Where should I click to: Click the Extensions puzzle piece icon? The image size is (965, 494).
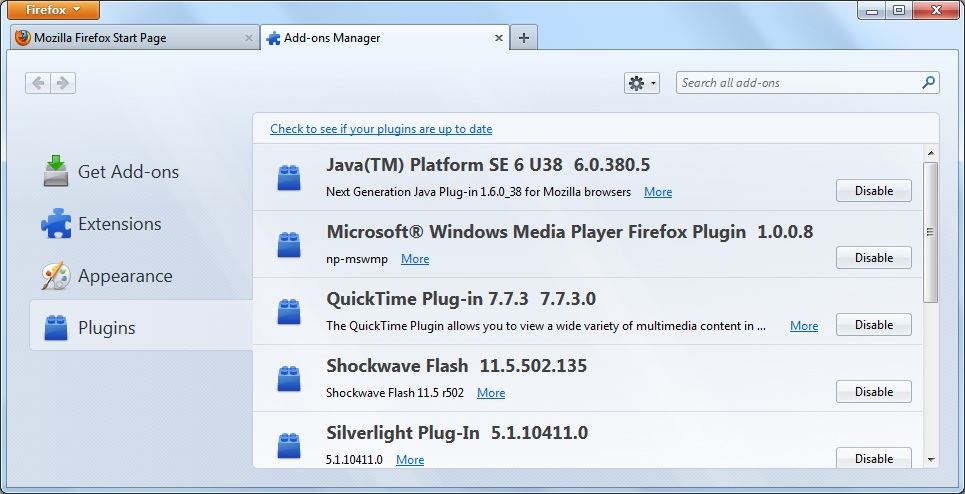tap(56, 223)
